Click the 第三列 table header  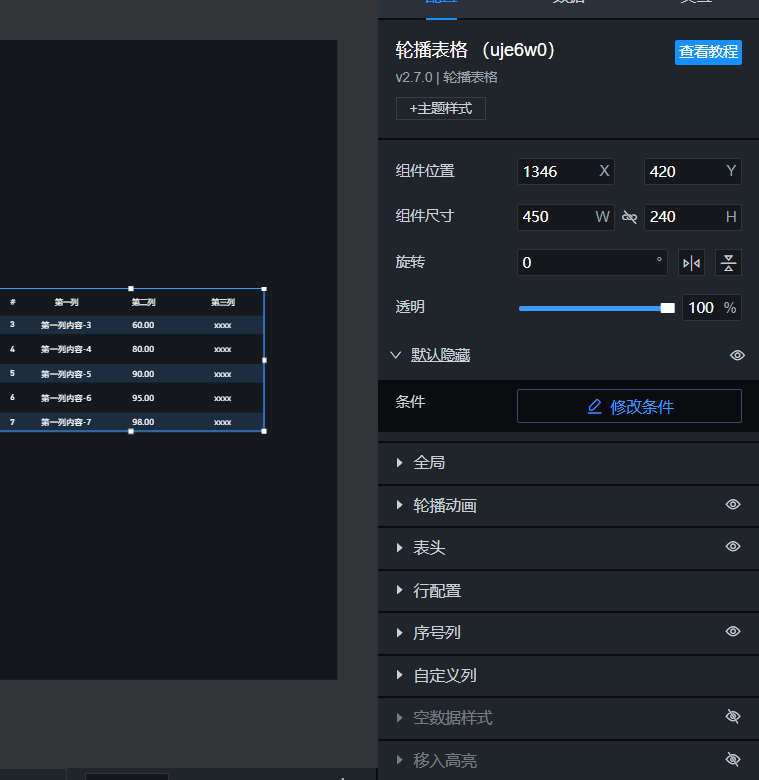click(x=223, y=302)
